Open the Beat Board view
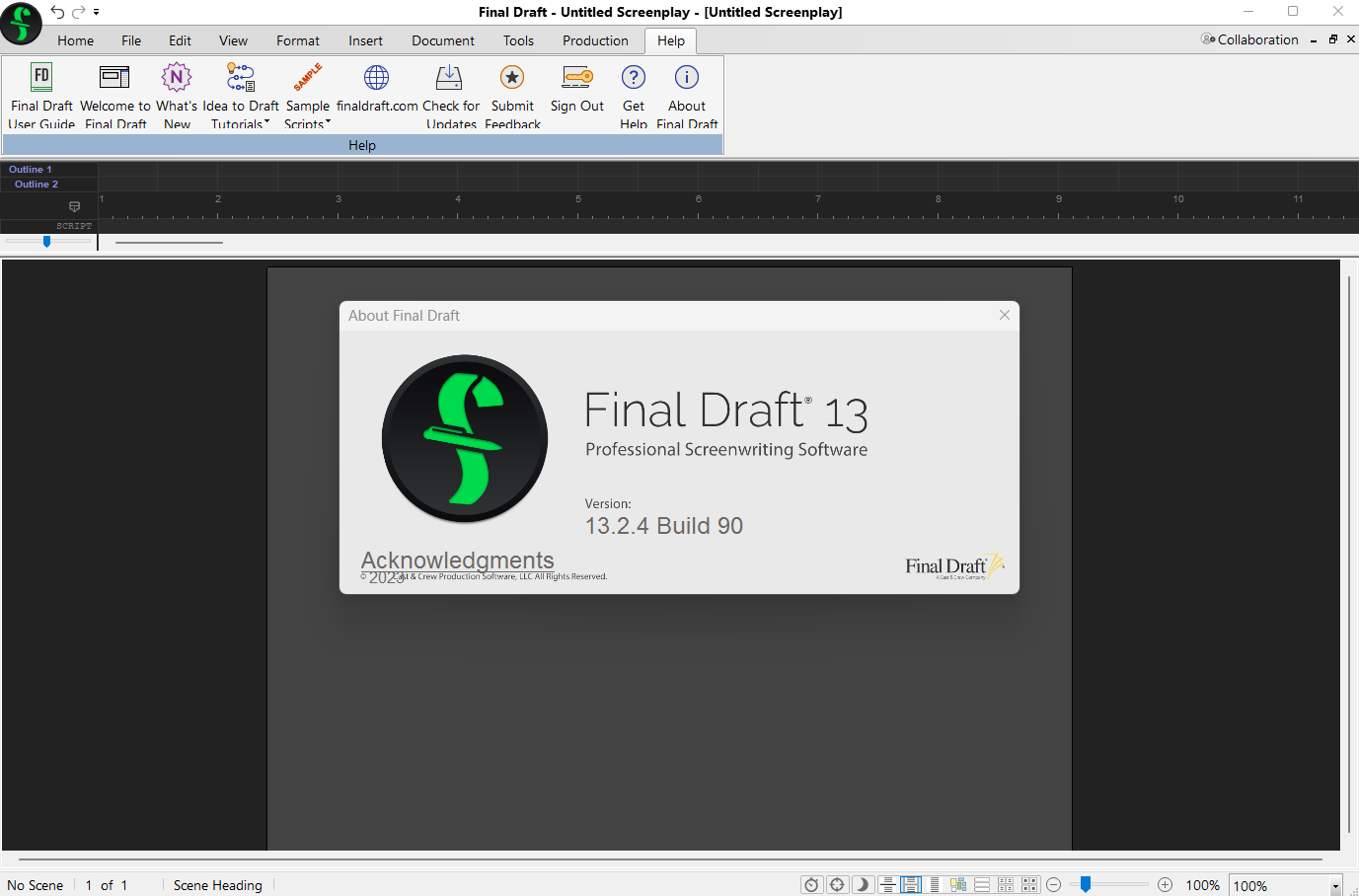 click(958, 885)
